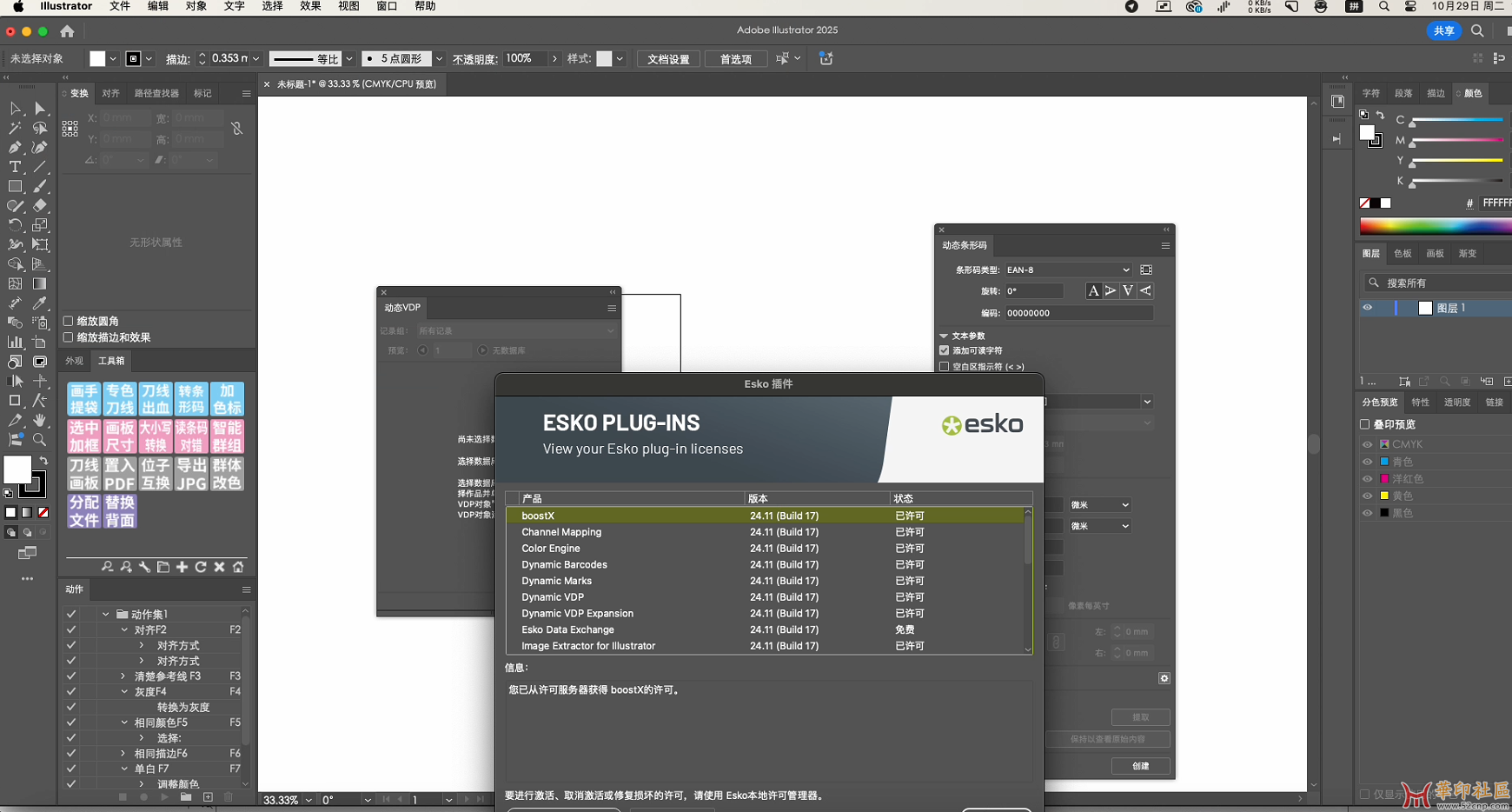Pick the Eyedropper tool
The width and height of the screenshot is (1512, 812).
point(40,303)
